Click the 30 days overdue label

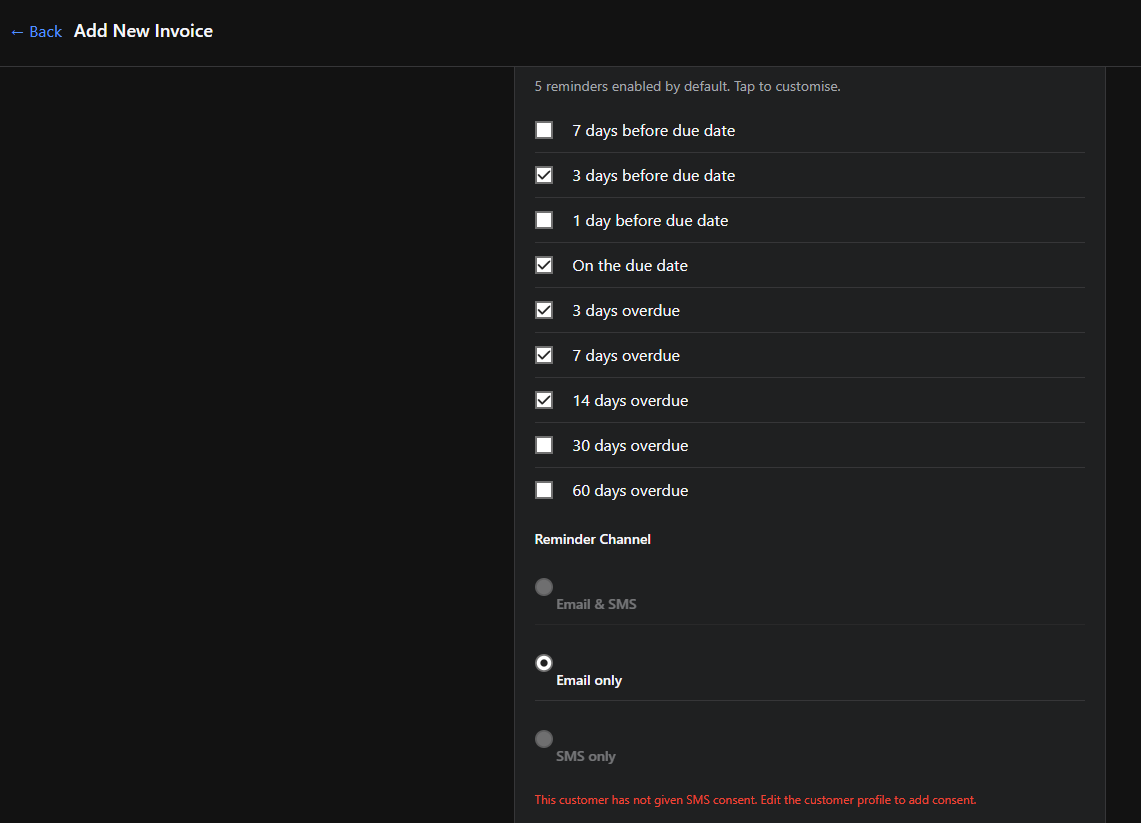(630, 446)
